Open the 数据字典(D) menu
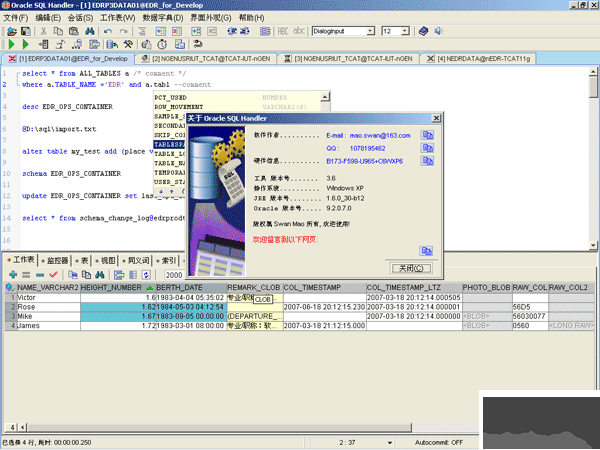 [x=160, y=18]
